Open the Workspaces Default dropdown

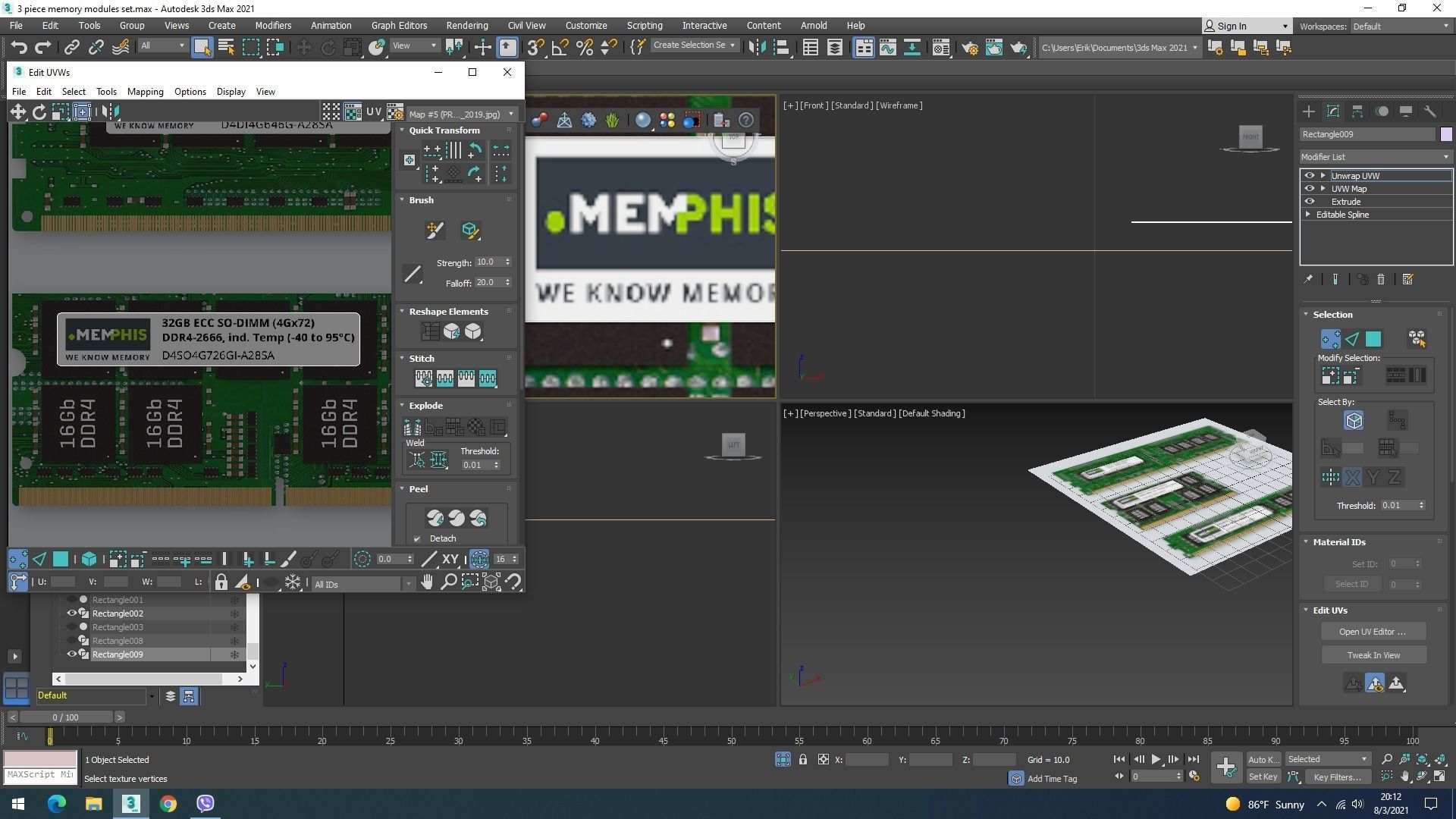pyautogui.click(x=1401, y=26)
